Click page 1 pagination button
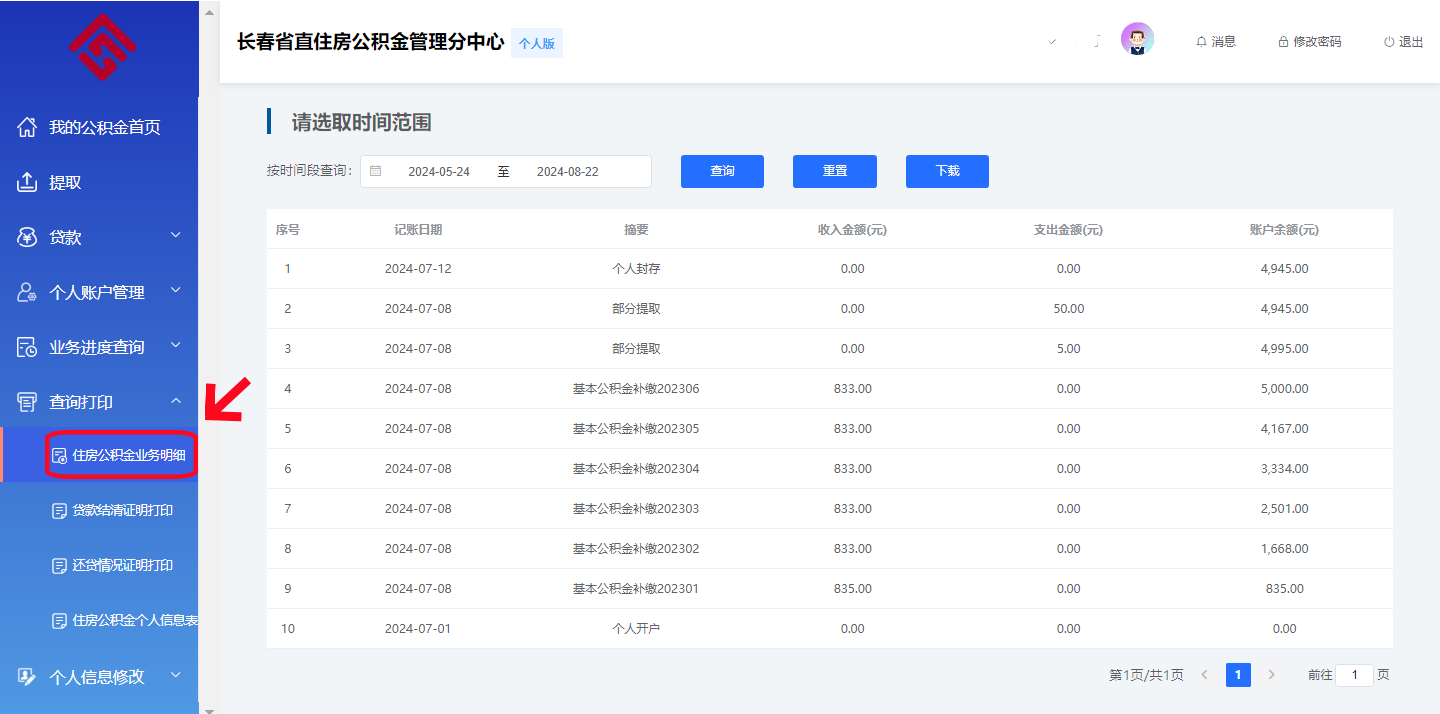 point(1238,675)
